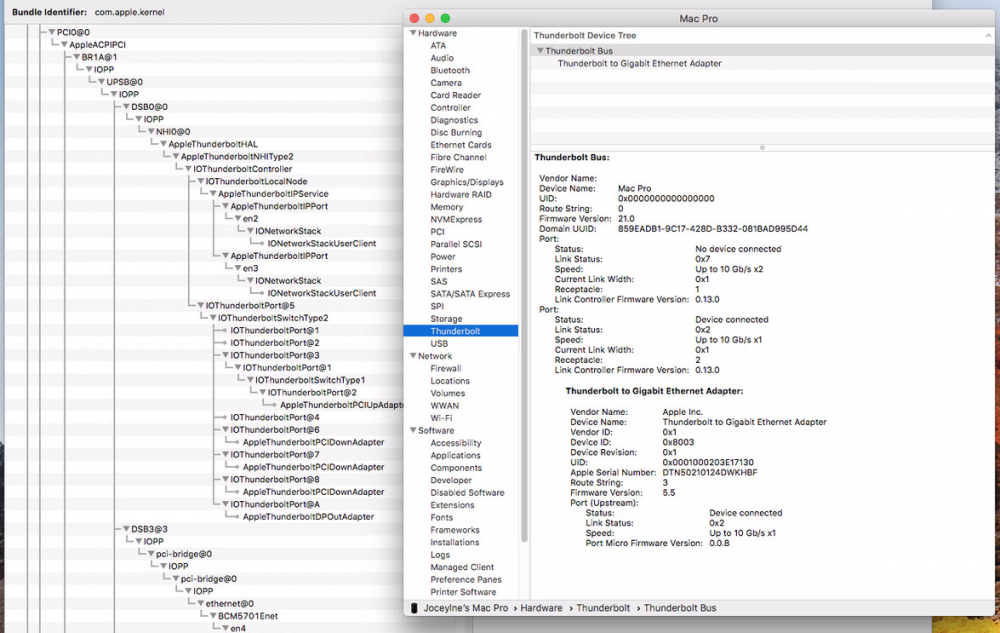Viewport: 1000px width, 633px height.
Task: Close the Mac Pro System Information window
Action: pos(414,18)
